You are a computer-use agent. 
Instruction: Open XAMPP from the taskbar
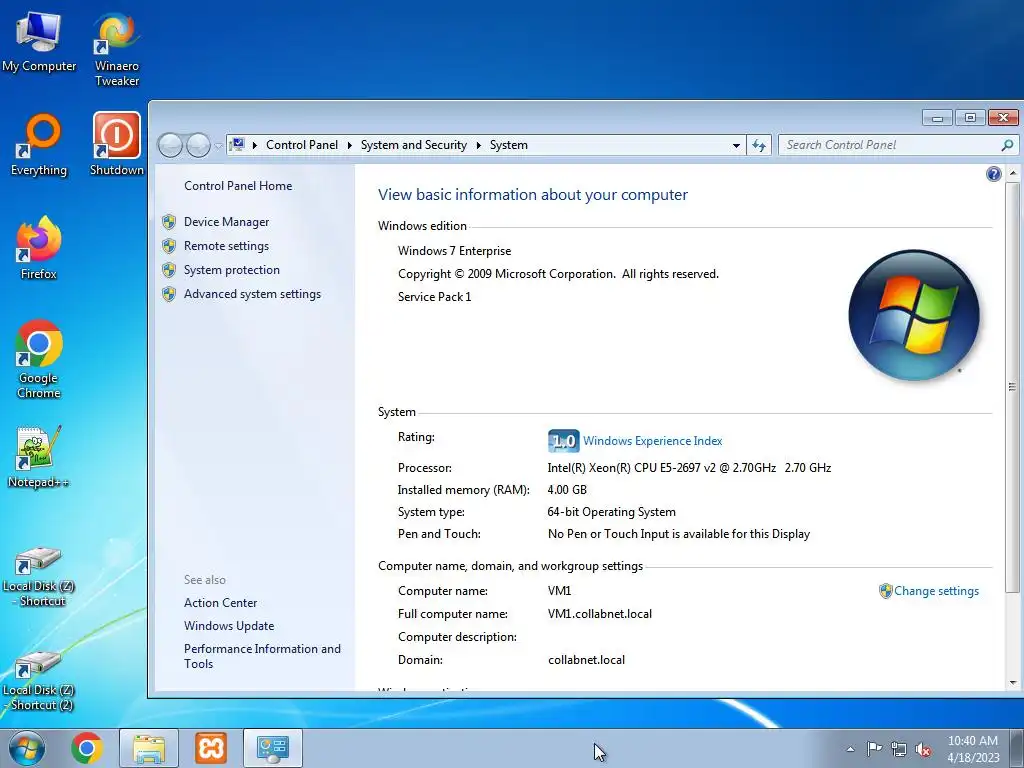tap(210, 748)
